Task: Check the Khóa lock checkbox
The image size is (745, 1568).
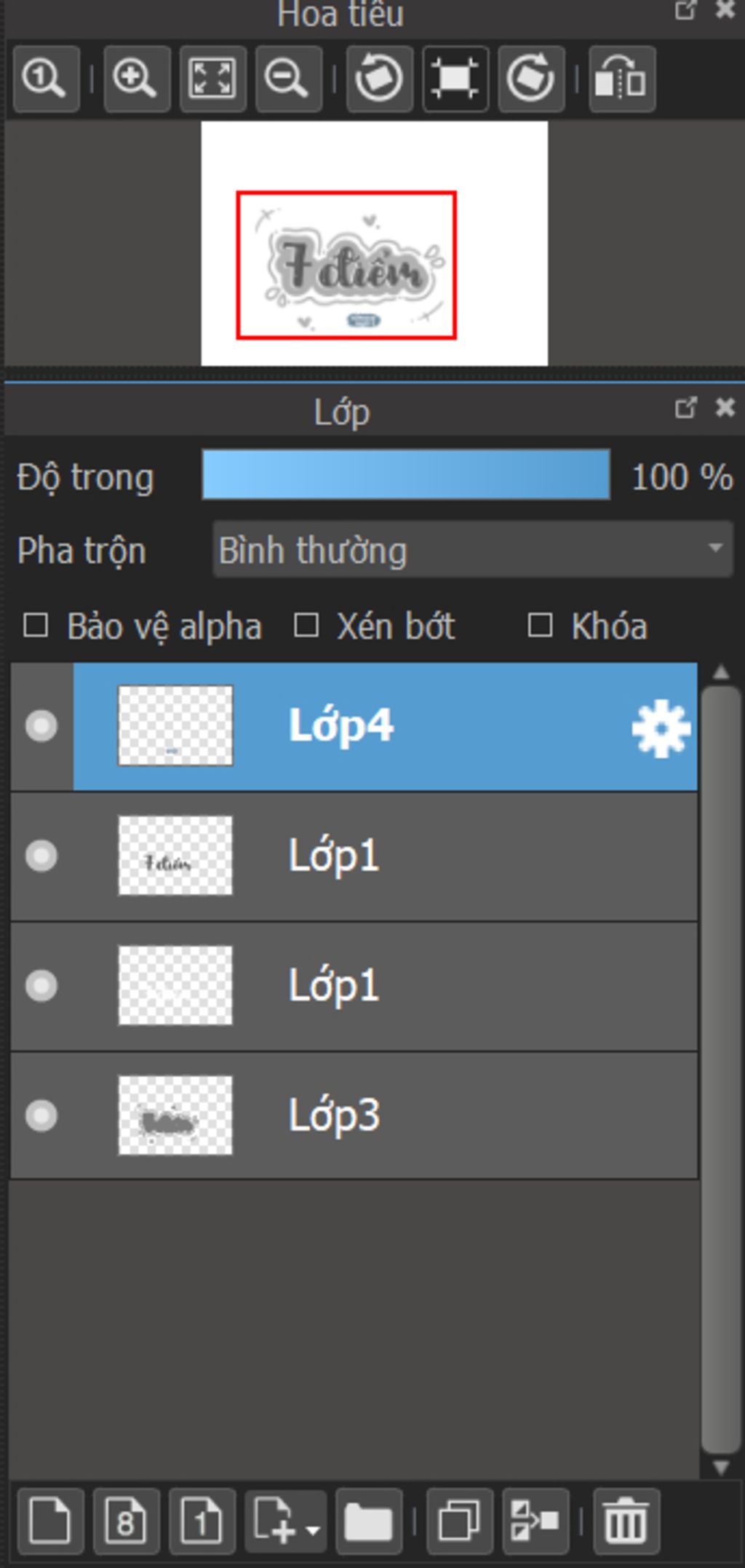Action: pos(540,626)
